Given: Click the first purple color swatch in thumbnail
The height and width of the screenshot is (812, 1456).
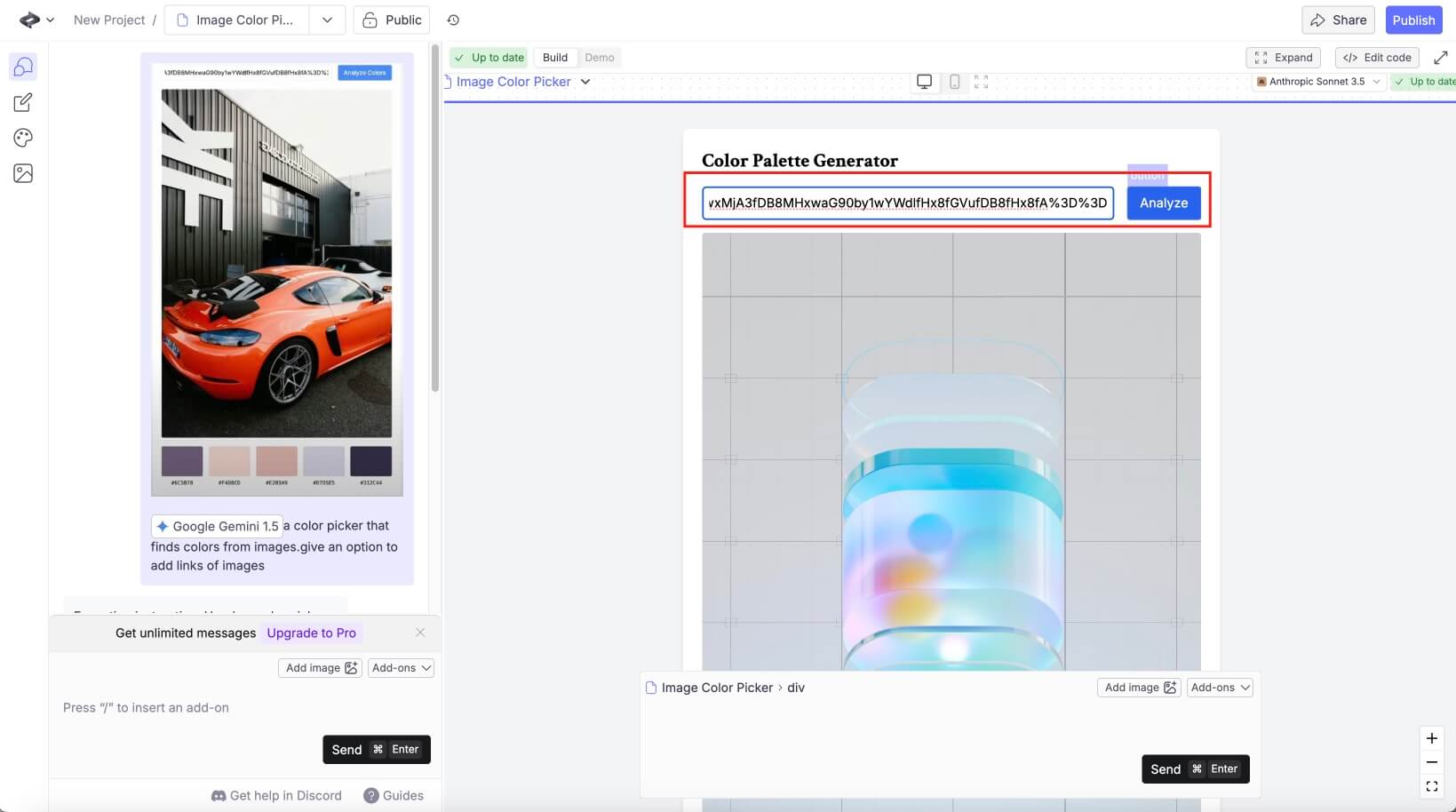Looking at the screenshot, I should coord(182,462).
